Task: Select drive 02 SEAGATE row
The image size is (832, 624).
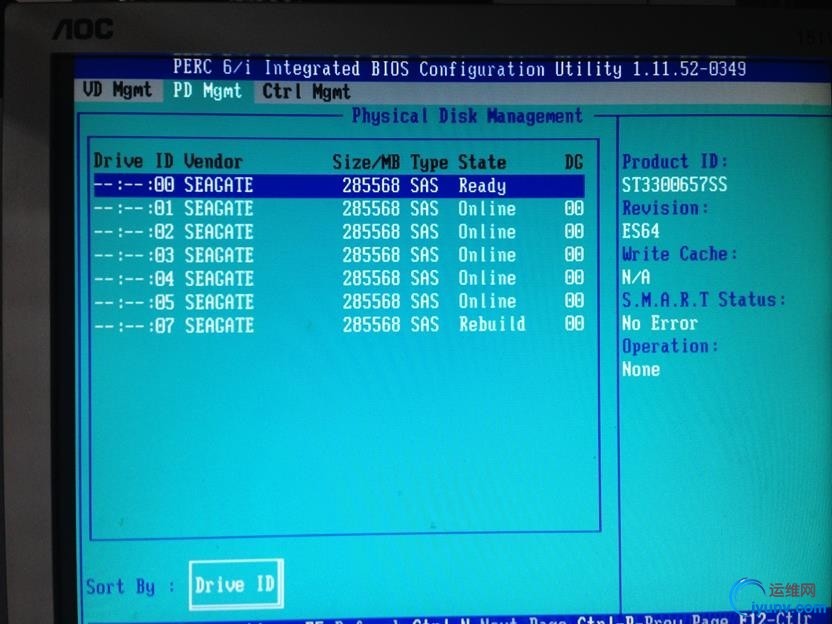Action: point(339,232)
